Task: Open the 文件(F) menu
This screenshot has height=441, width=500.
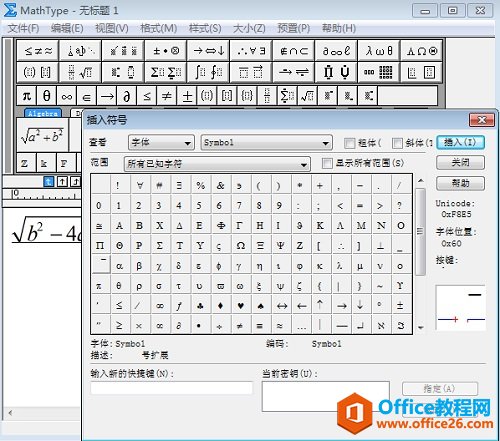Action: [x=23, y=28]
